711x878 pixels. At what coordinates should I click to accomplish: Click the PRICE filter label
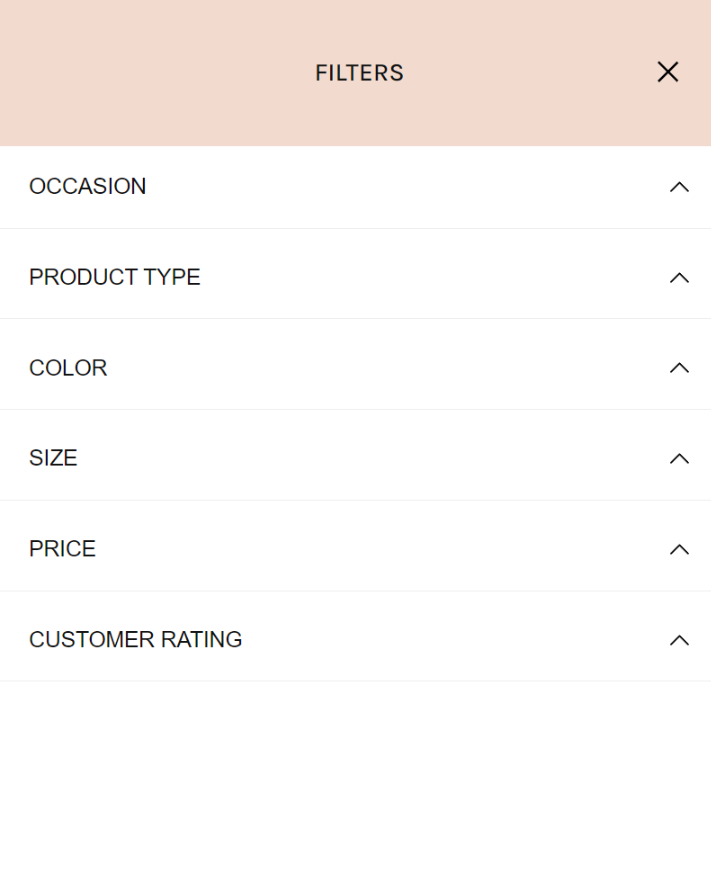pos(62,549)
